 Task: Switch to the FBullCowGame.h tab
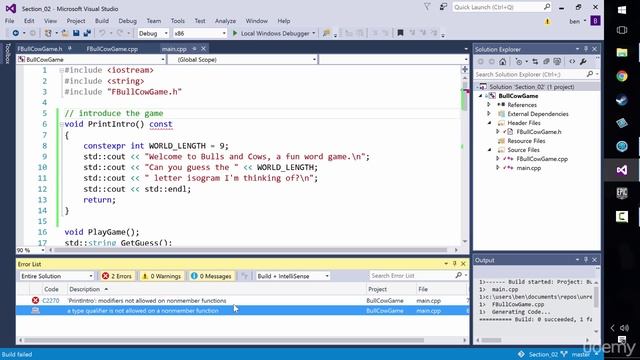pyautogui.click(x=40, y=49)
